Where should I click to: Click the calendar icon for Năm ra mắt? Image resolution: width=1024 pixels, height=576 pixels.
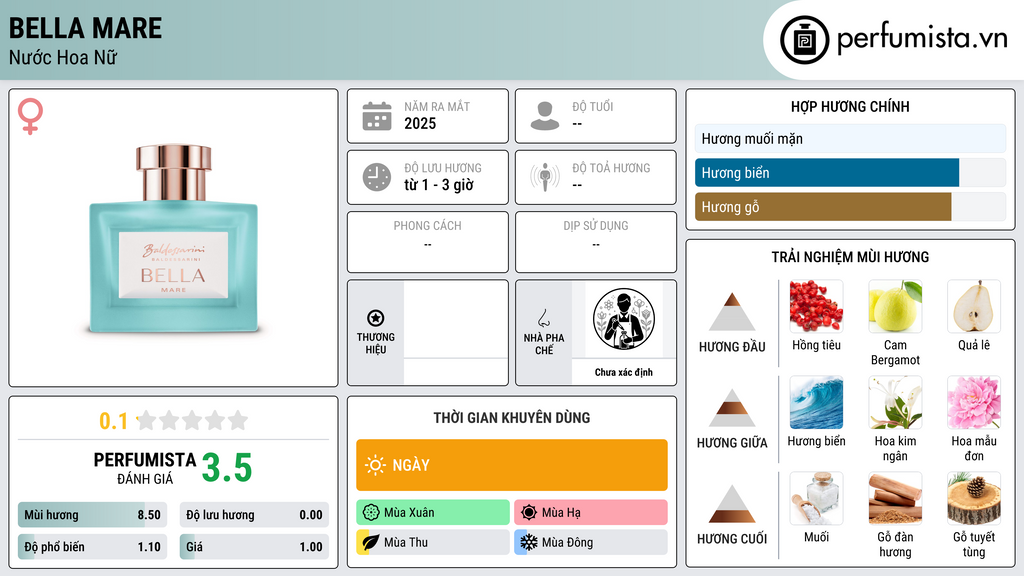[x=377, y=116]
